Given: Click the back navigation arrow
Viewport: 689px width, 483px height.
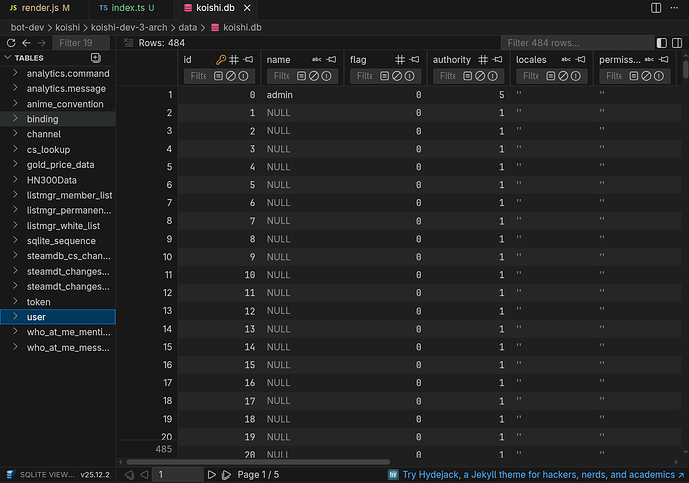Looking at the screenshot, I should click(x=26, y=43).
